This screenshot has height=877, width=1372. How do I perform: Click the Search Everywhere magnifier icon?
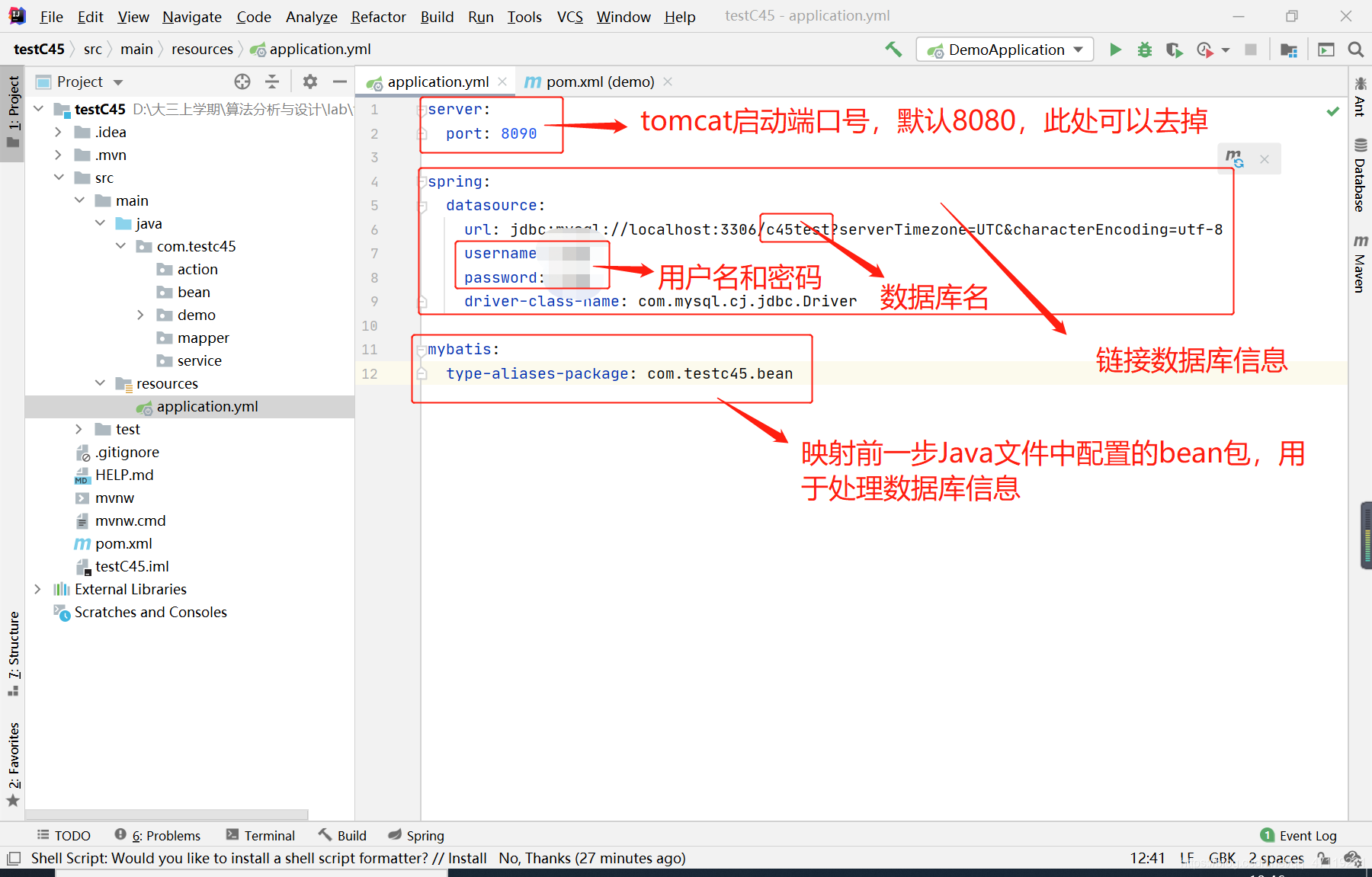[1355, 50]
